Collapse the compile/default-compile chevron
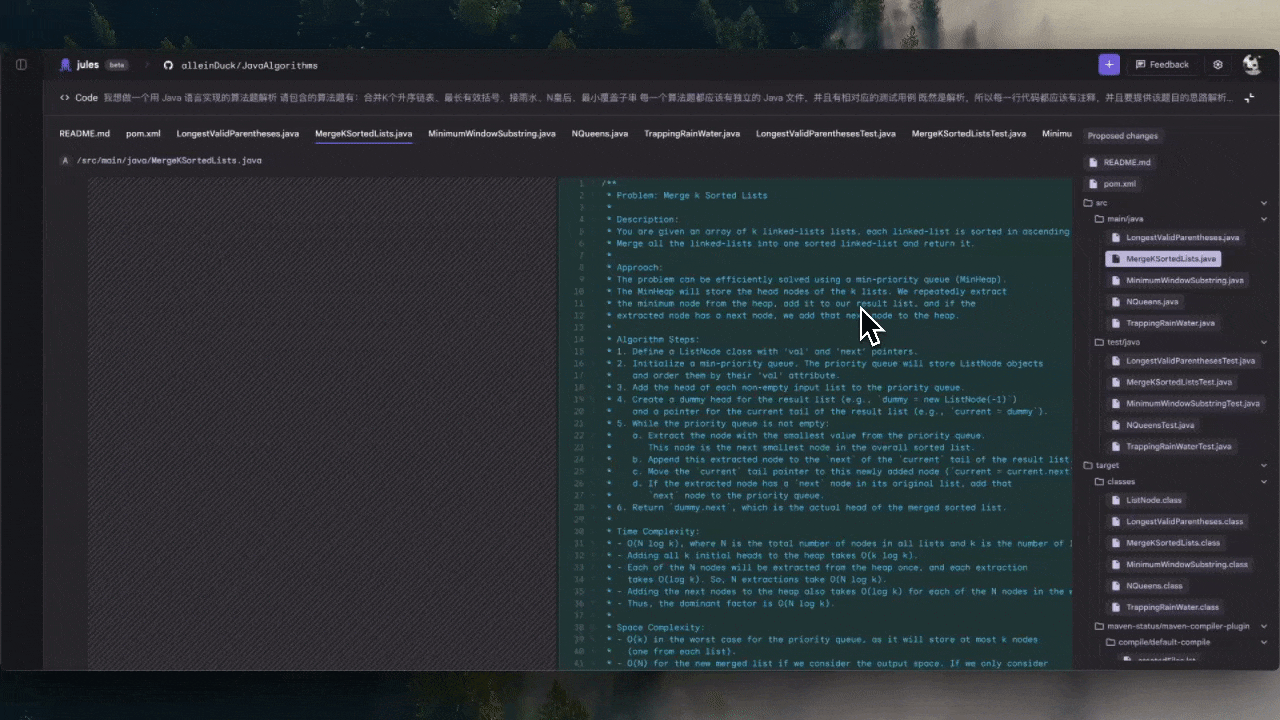 click(x=1264, y=642)
